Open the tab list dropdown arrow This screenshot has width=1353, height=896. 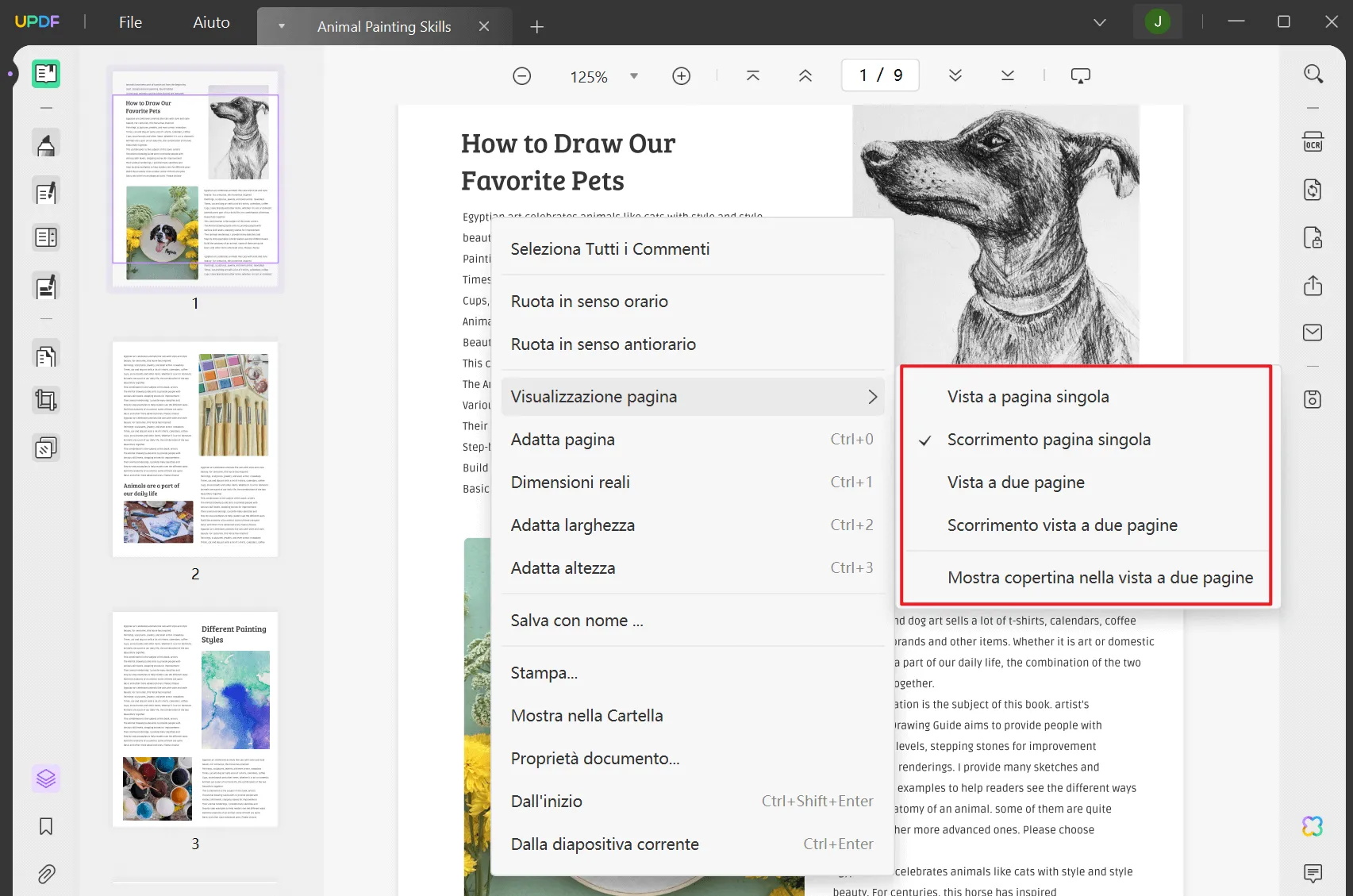(281, 26)
